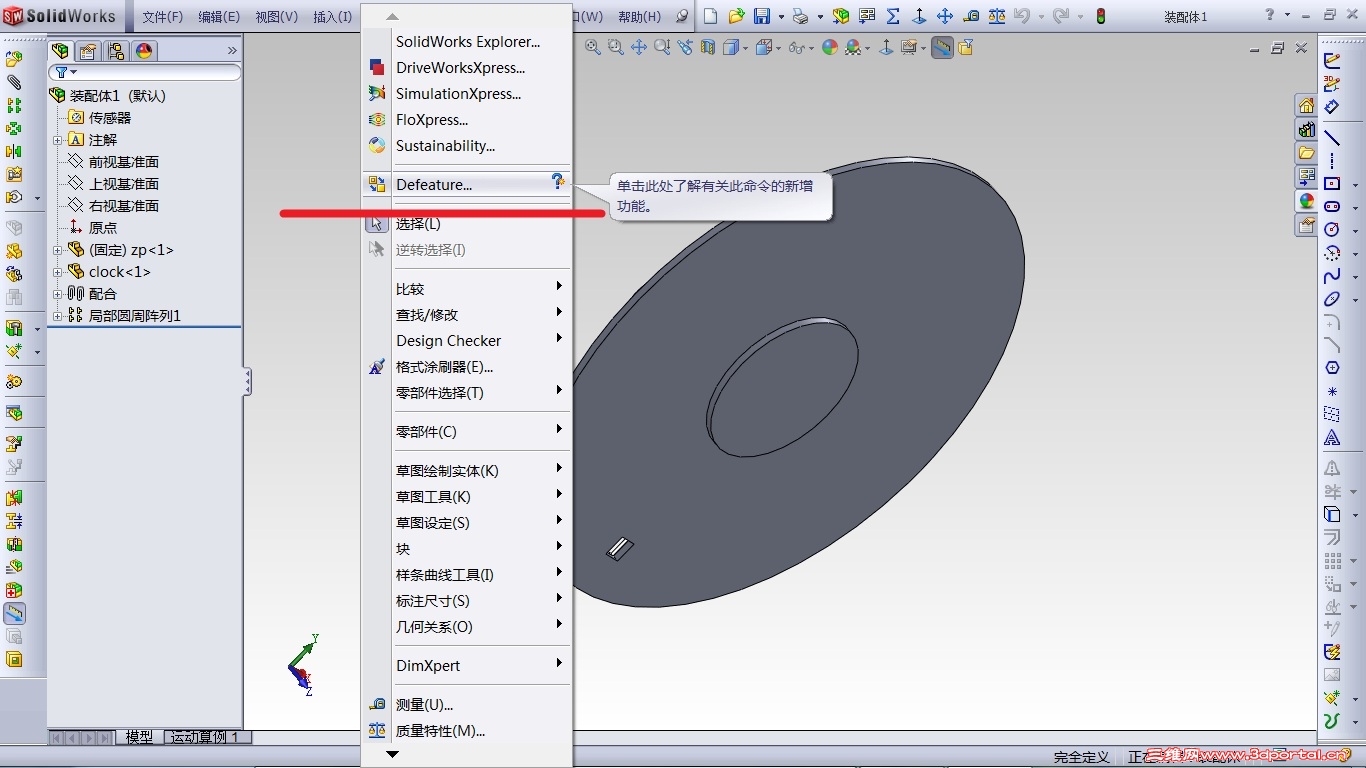
Task: Select the 3D Sketch icon
Action: 1332,84
